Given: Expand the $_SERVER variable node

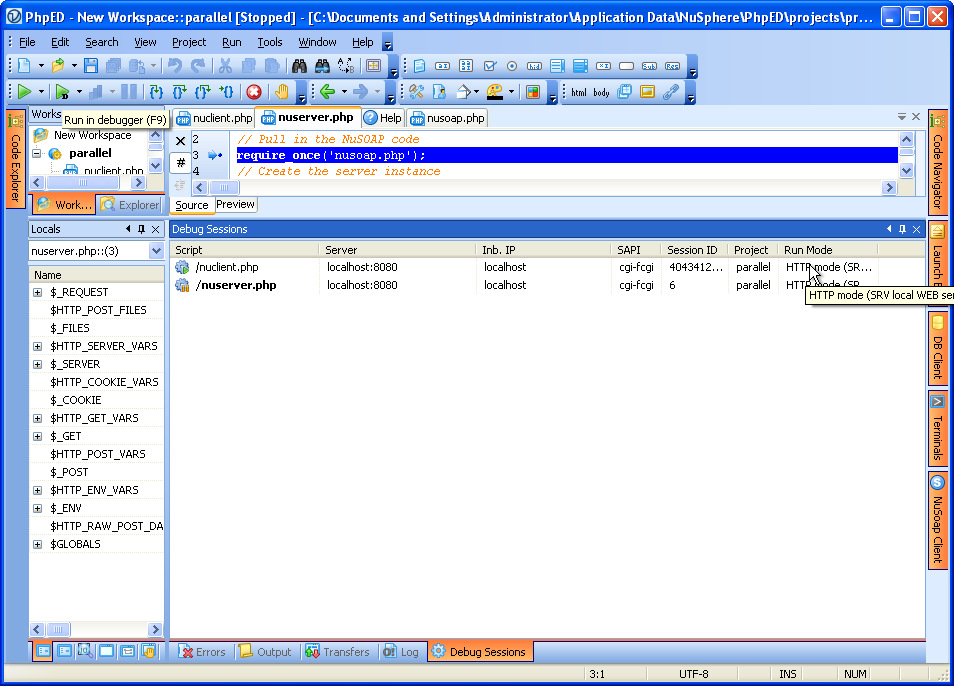Looking at the screenshot, I should coord(38,364).
